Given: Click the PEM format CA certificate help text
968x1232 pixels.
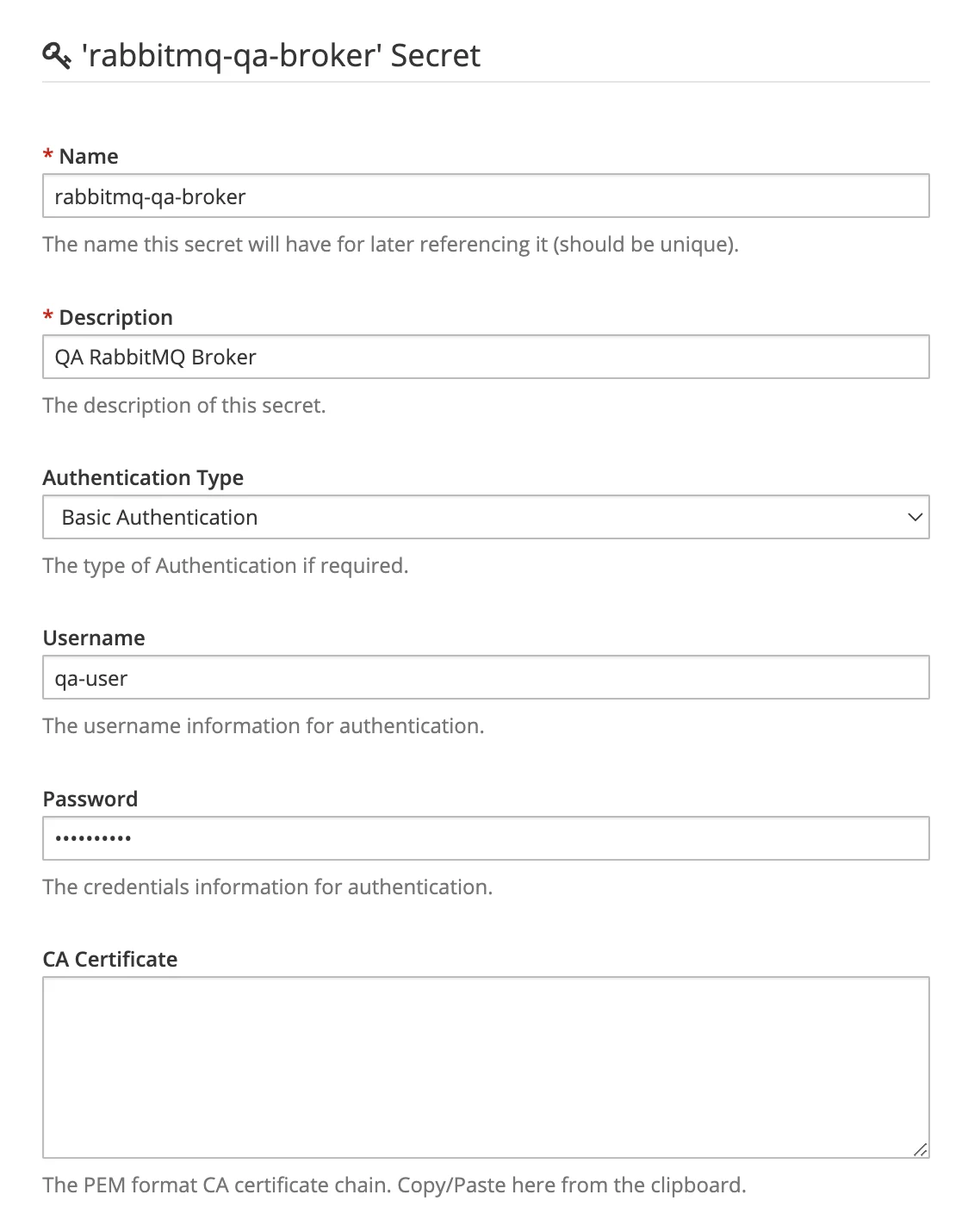Looking at the screenshot, I should click(394, 1185).
